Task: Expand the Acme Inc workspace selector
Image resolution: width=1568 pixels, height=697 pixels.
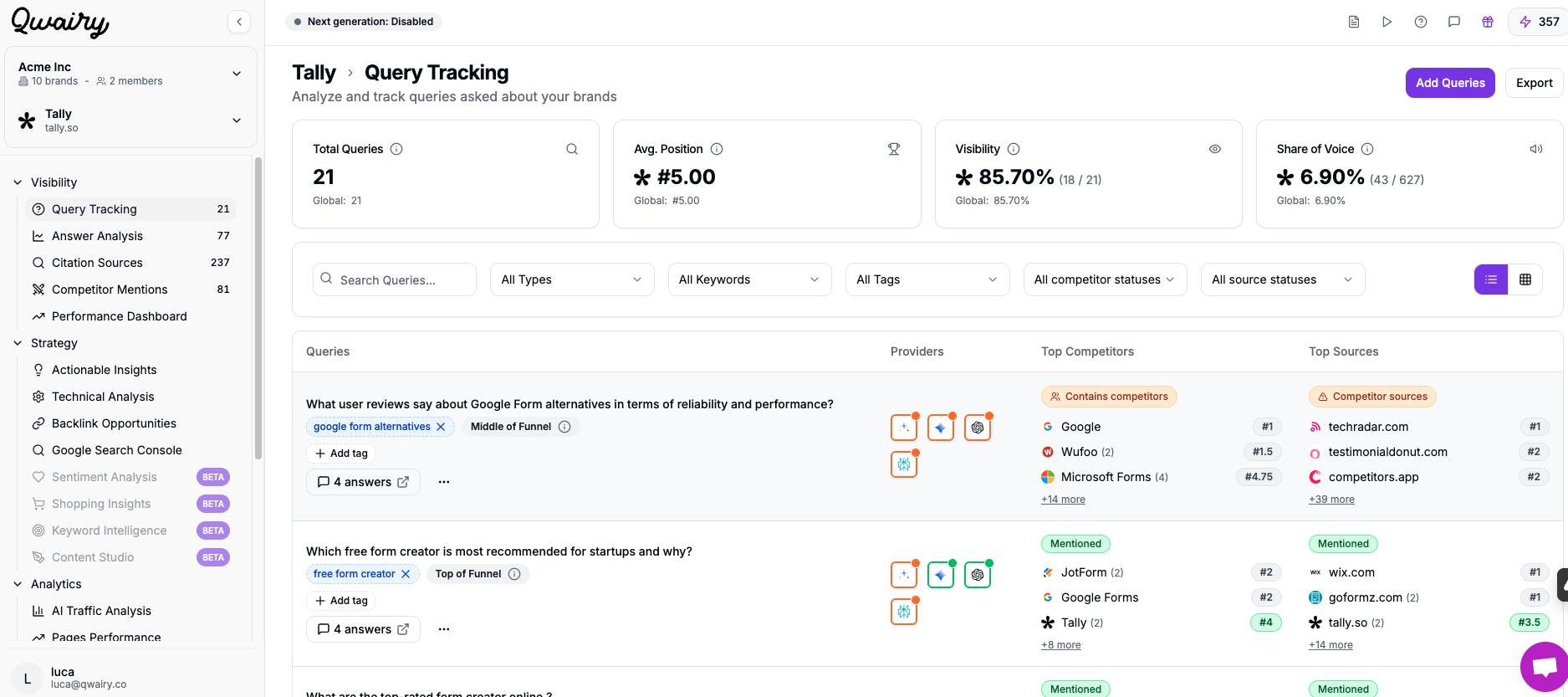Action: tap(130, 74)
